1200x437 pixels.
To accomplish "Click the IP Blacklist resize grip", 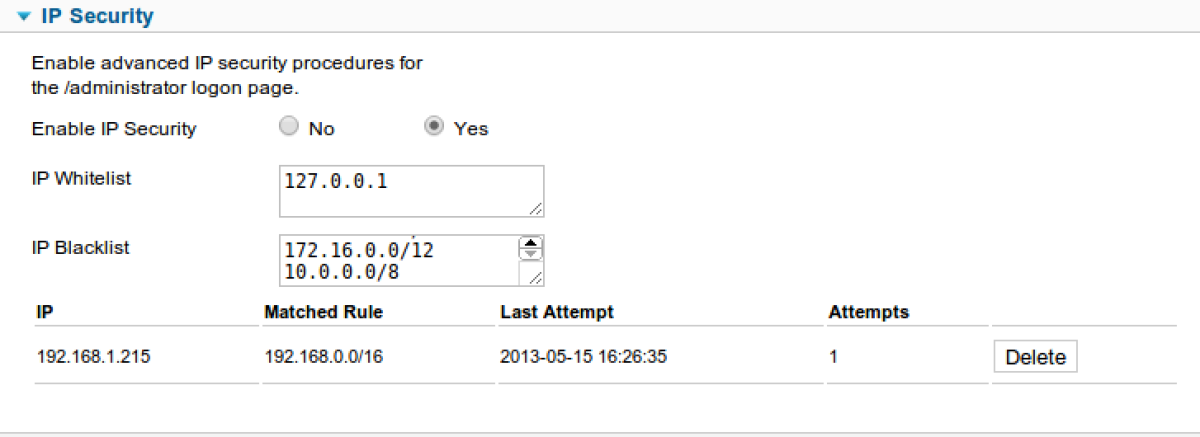I will pyautogui.click(x=535, y=277).
